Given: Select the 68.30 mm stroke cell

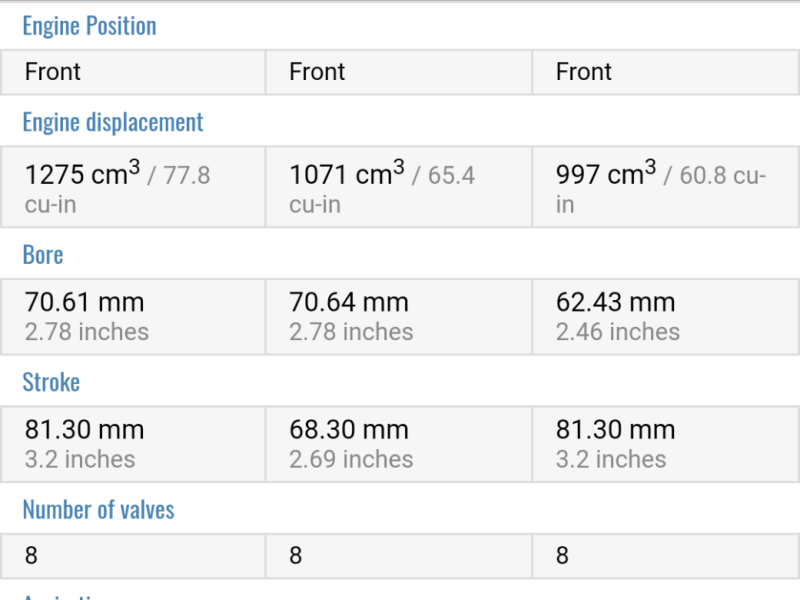Looking at the screenshot, I should point(399,444).
